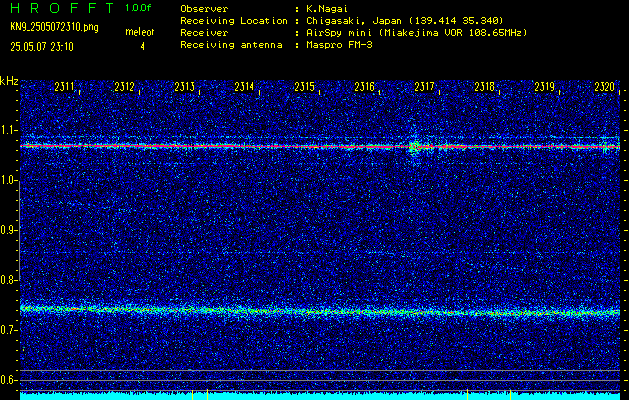Viewport: 629px width, 400px height.
Task: Select AirSpy mini receiver description
Action: coord(417,33)
